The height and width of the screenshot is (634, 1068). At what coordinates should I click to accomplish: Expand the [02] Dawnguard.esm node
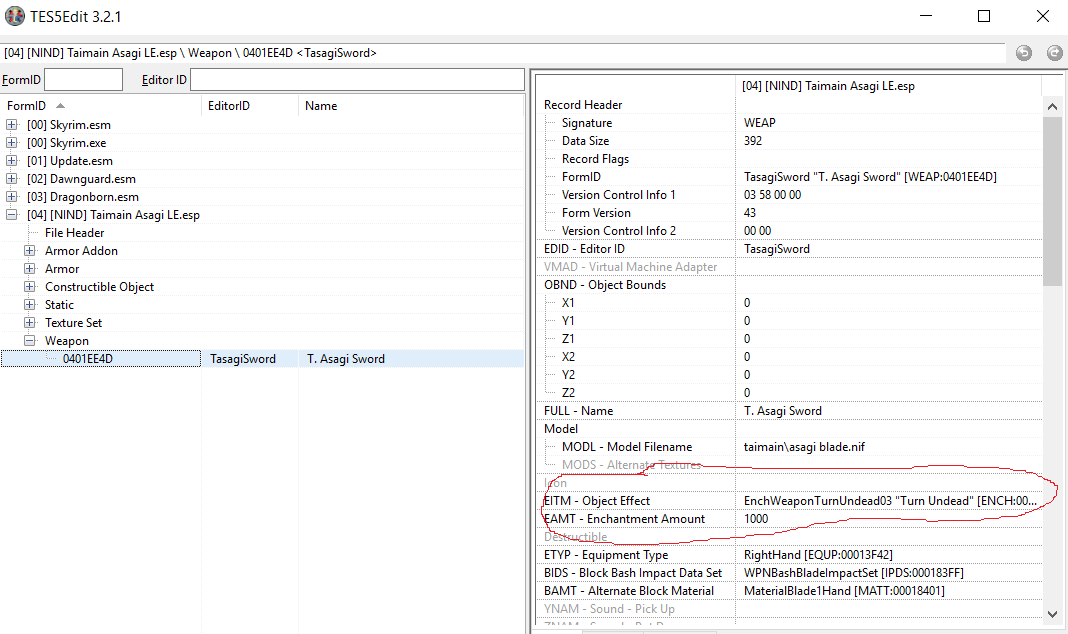point(12,178)
